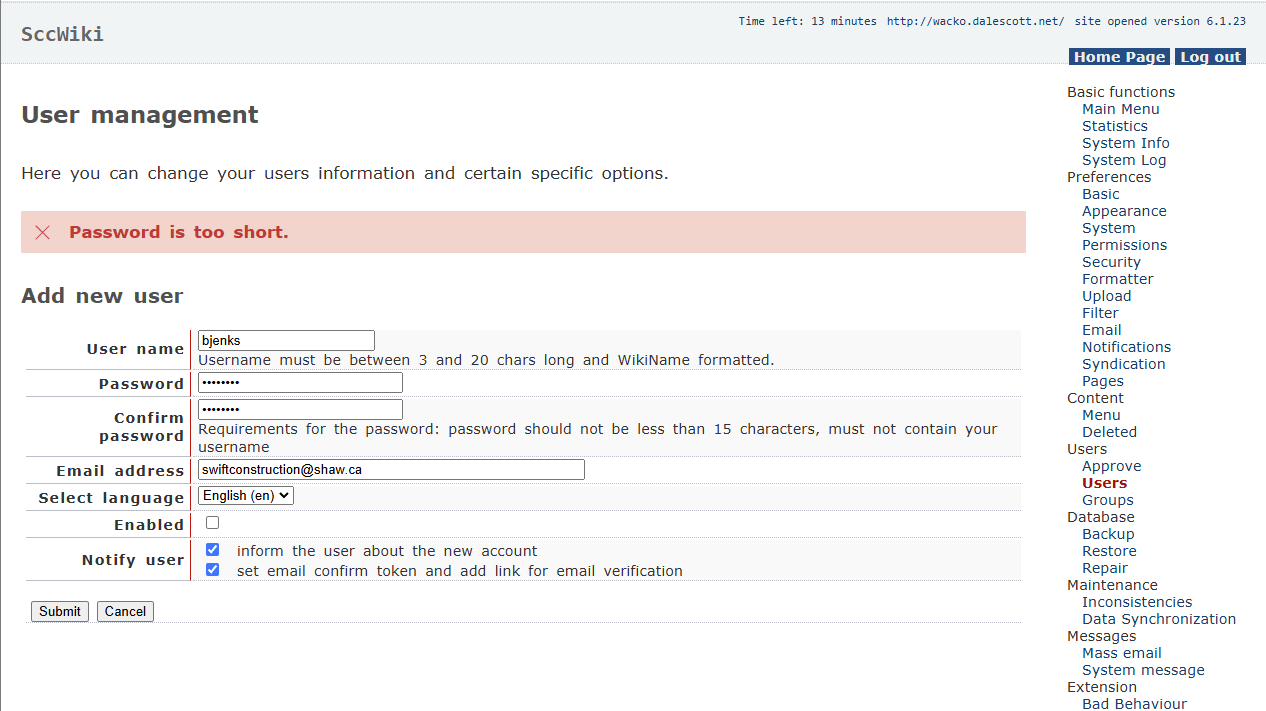Focus the Password field

300,383
